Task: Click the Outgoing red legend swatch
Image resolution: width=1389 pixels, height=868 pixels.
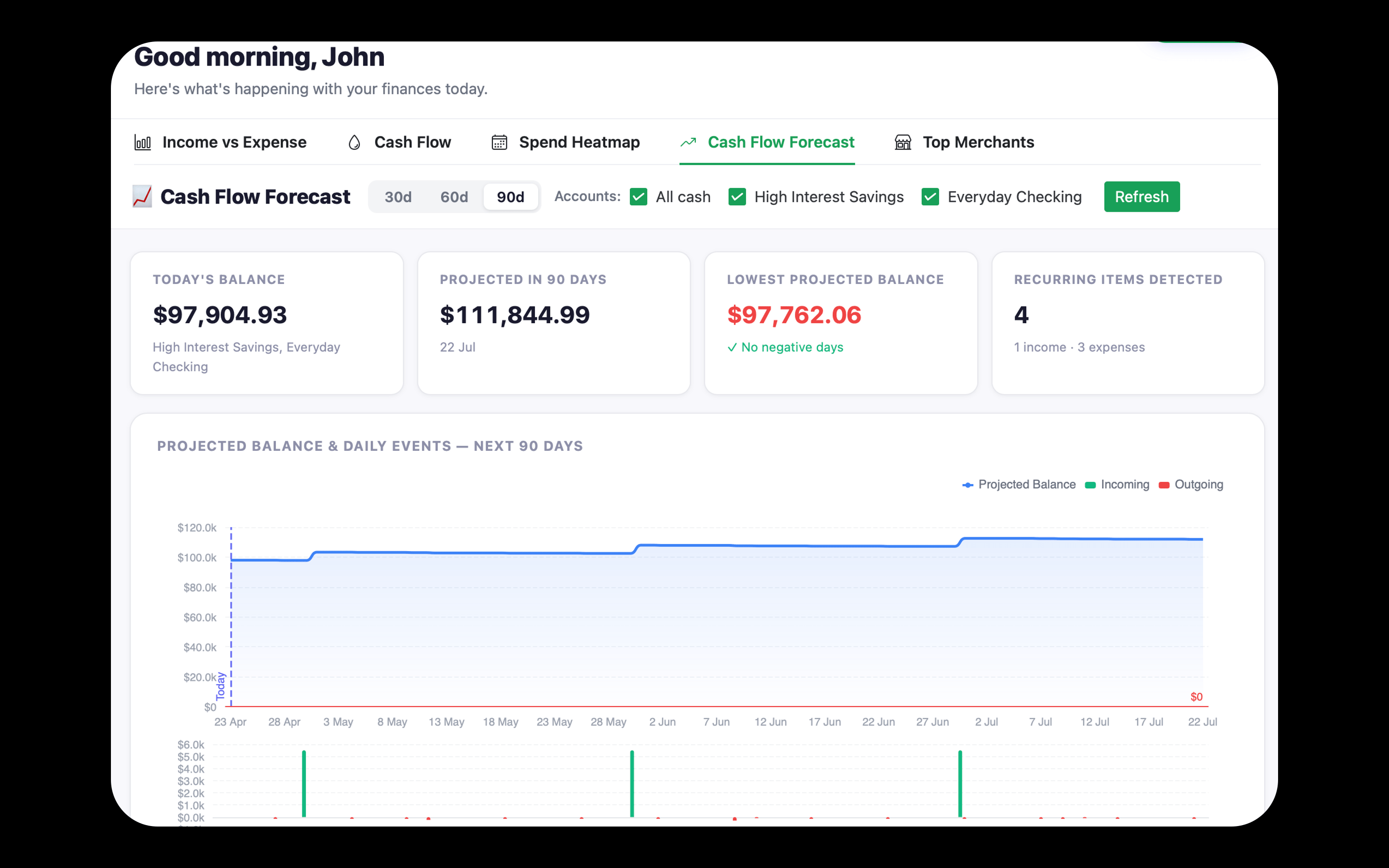Action: pyautogui.click(x=1163, y=485)
